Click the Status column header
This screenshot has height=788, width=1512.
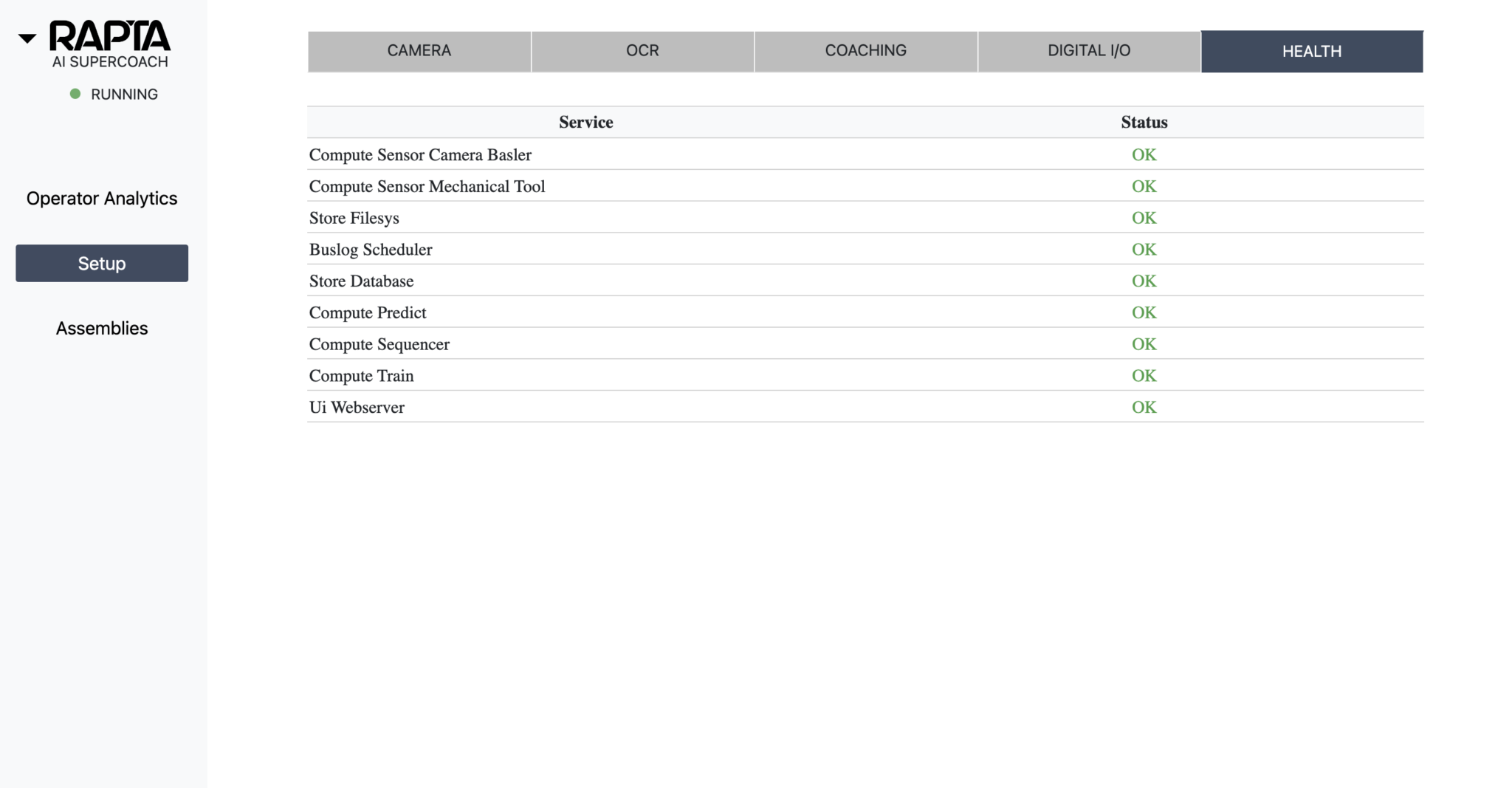pyautogui.click(x=1144, y=123)
